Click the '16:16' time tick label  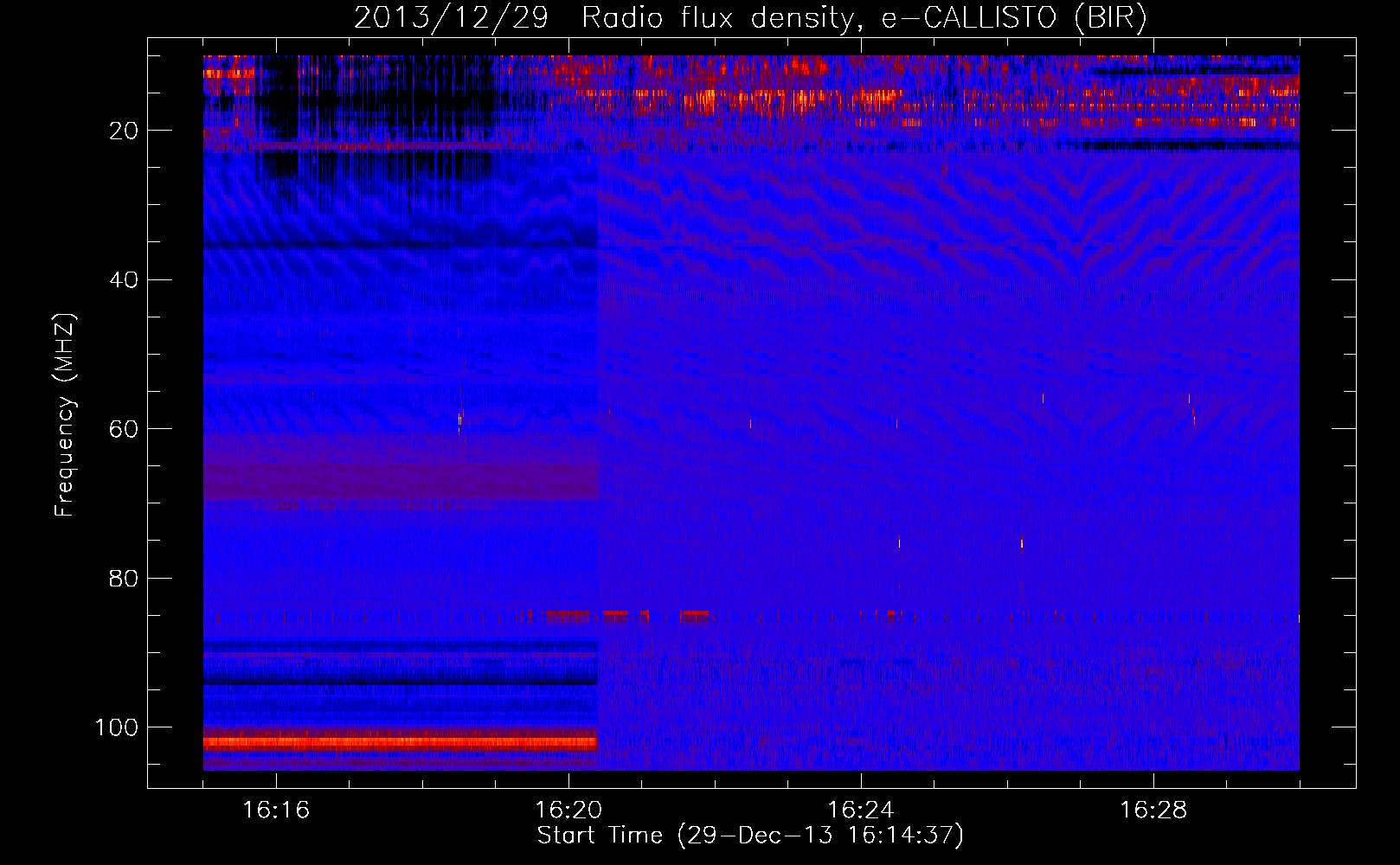(x=276, y=811)
